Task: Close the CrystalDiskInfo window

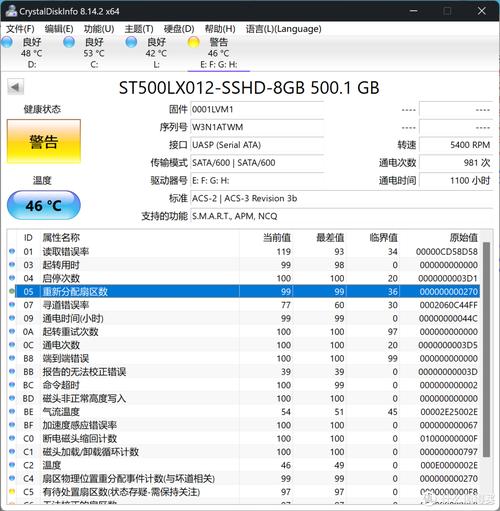Action: [481, 11]
